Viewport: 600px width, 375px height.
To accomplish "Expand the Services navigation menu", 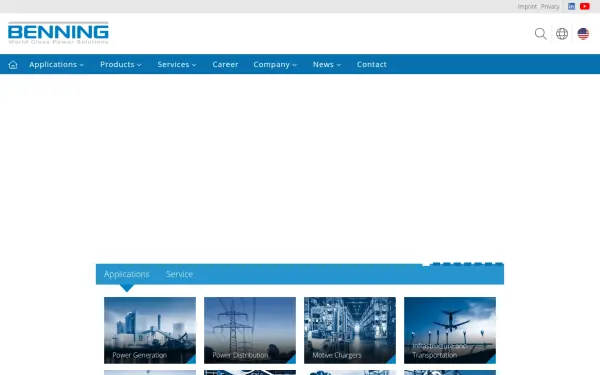I will (x=177, y=64).
